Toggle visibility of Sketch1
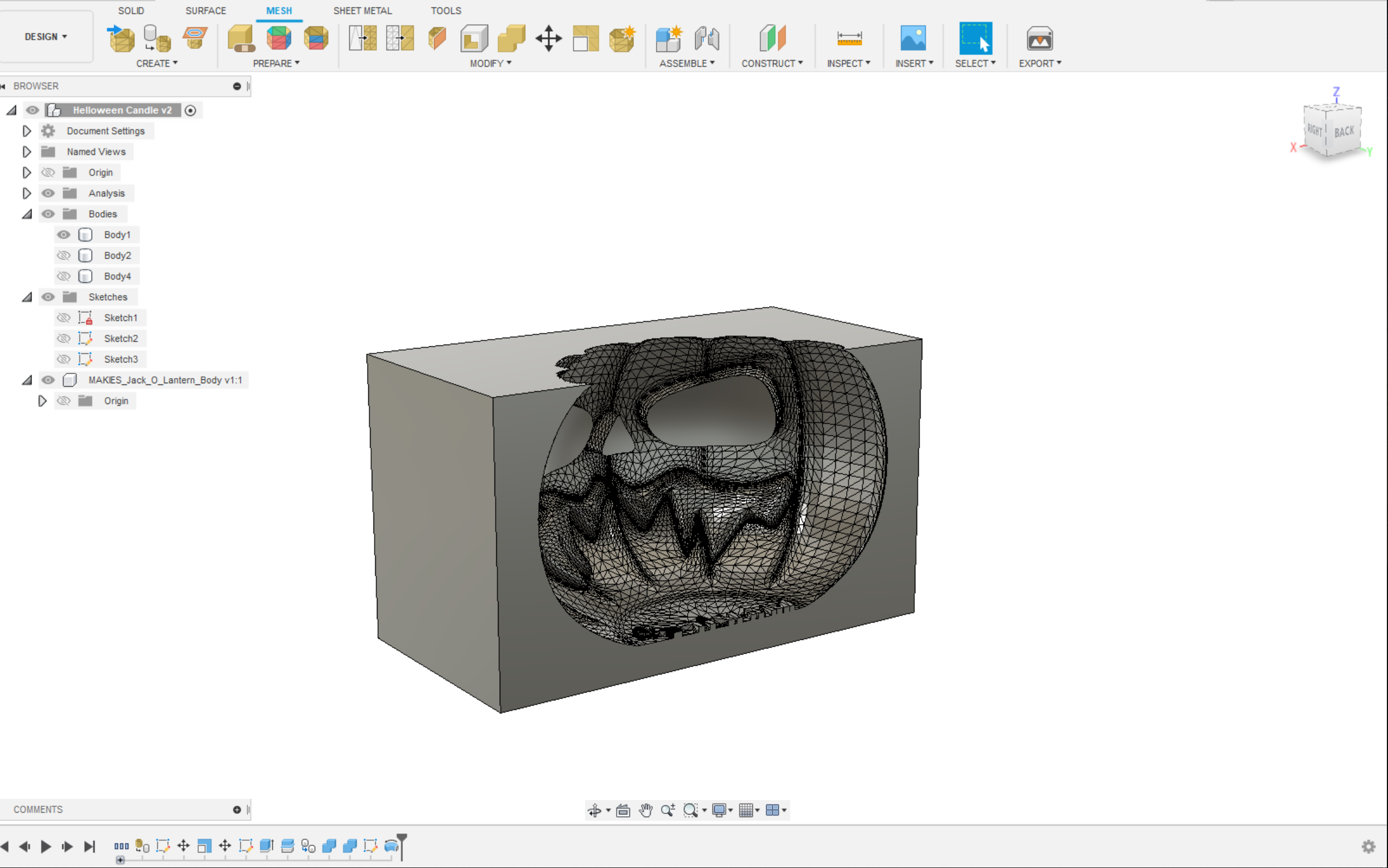The height and width of the screenshot is (868, 1388). 63,317
